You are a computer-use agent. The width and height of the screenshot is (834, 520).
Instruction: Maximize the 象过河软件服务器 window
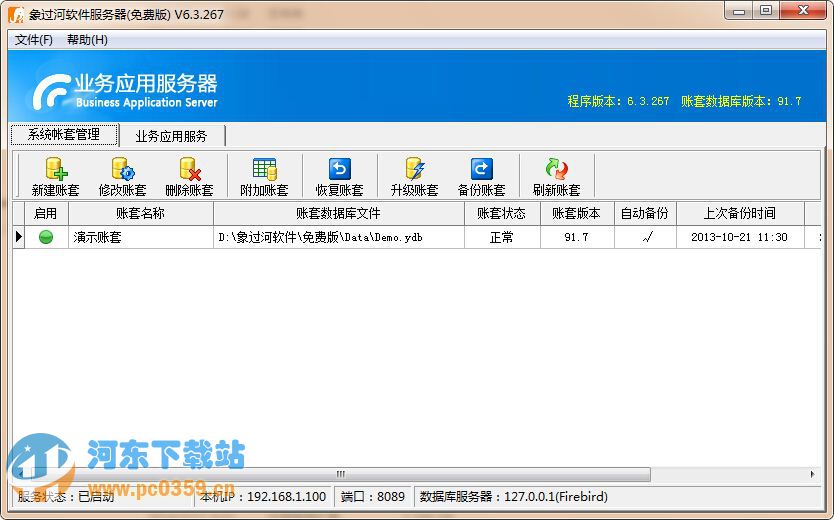coord(766,11)
